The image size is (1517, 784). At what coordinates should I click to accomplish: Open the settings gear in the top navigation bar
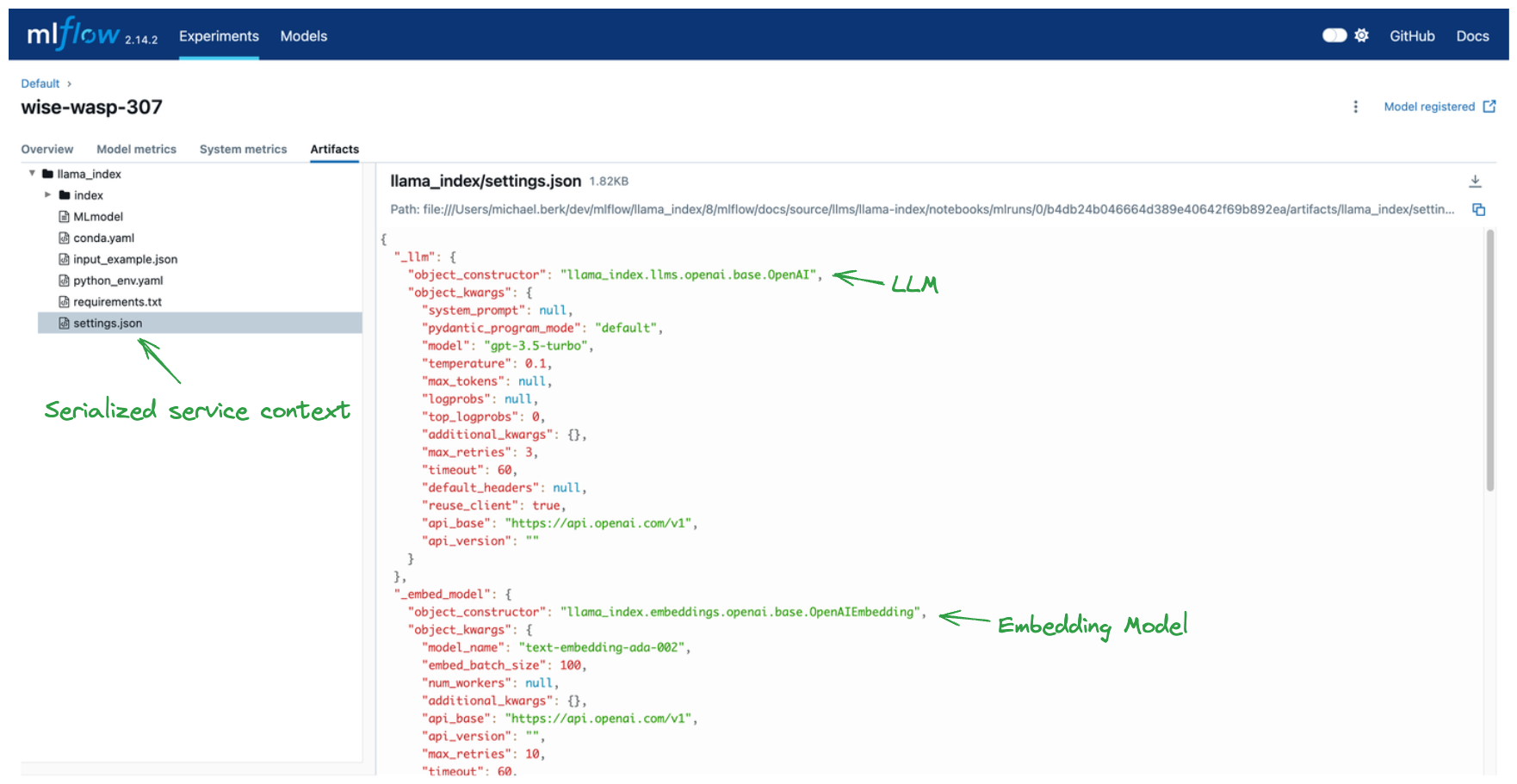[1361, 35]
